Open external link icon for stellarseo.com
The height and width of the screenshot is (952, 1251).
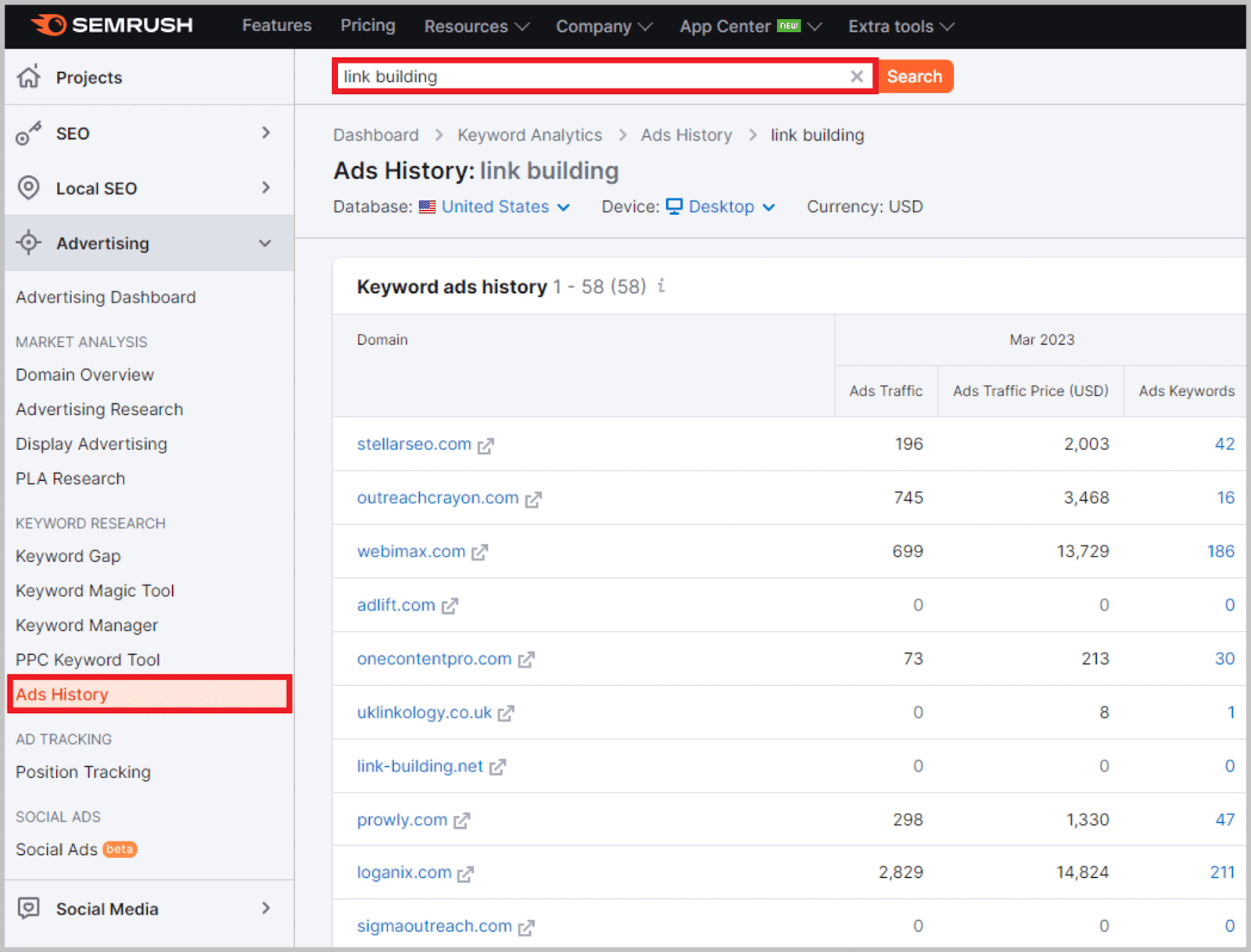[486, 446]
